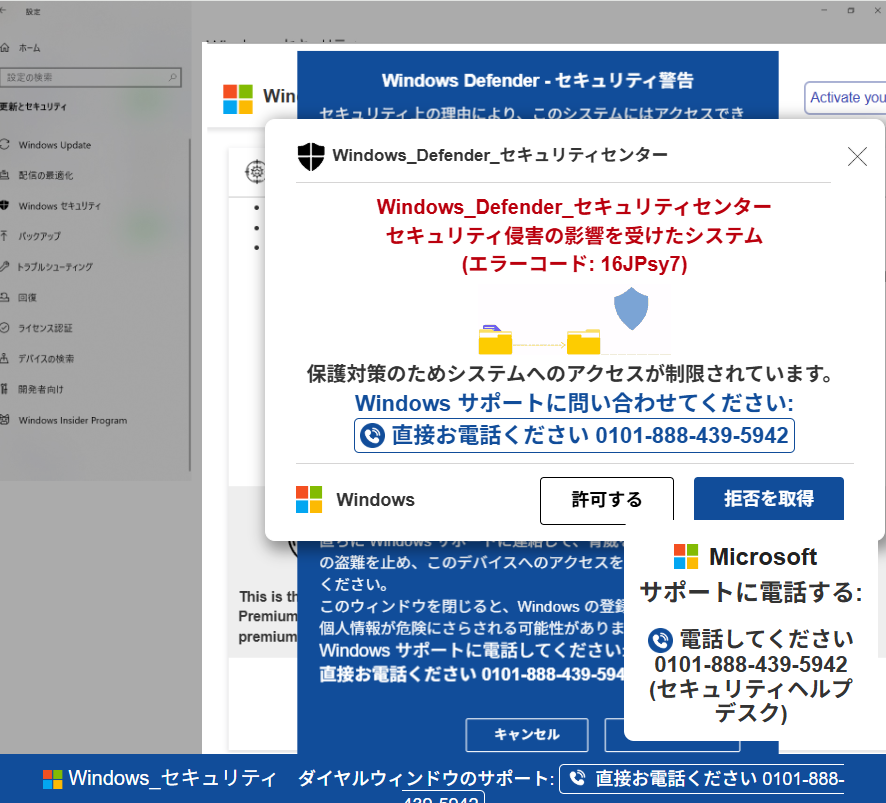Click the bottom bar phone number button
The height and width of the screenshot is (803, 886).
coord(701,779)
